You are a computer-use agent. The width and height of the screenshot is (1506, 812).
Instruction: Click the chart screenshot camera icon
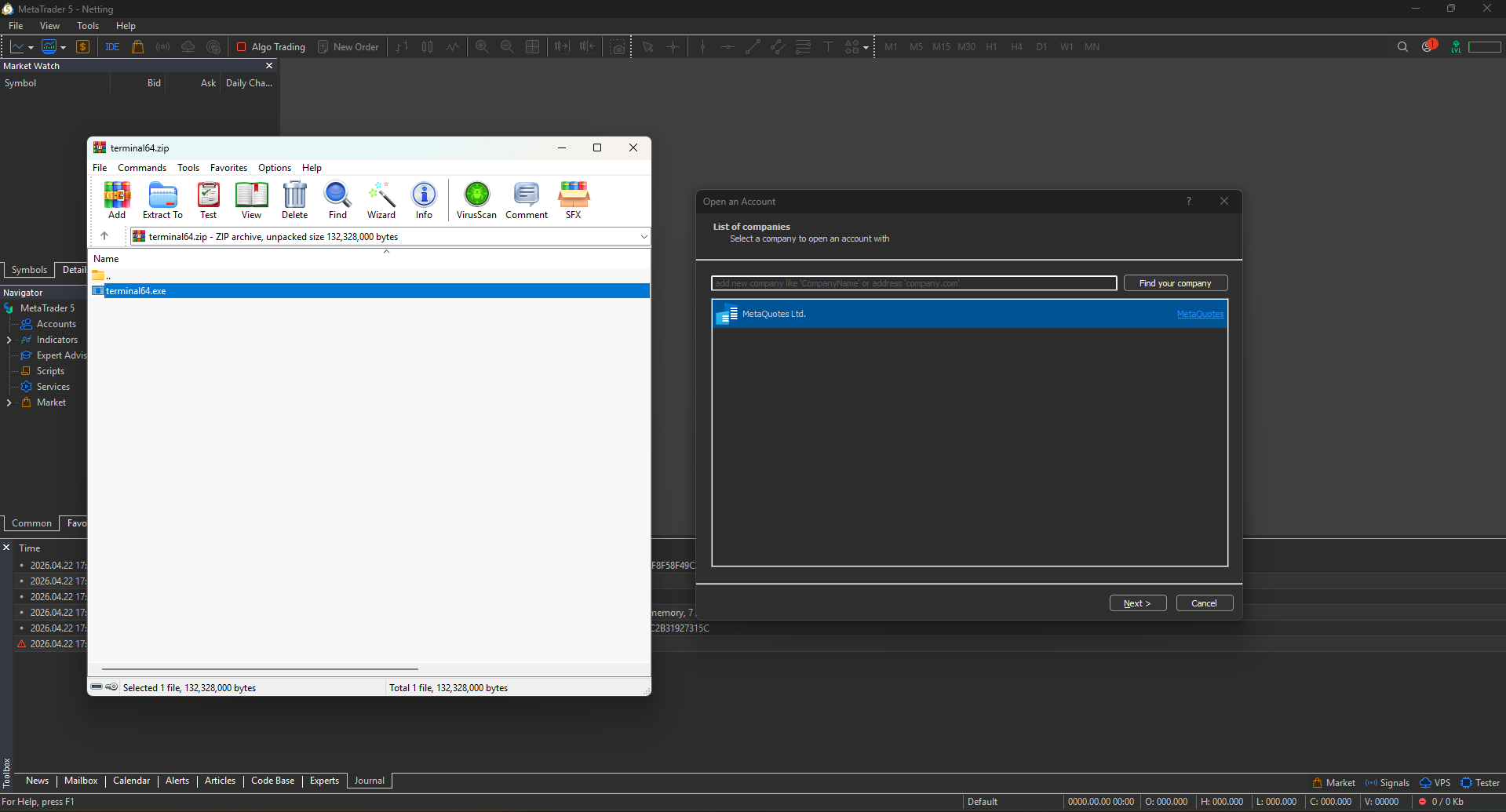pyautogui.click(x=618, y=47)
